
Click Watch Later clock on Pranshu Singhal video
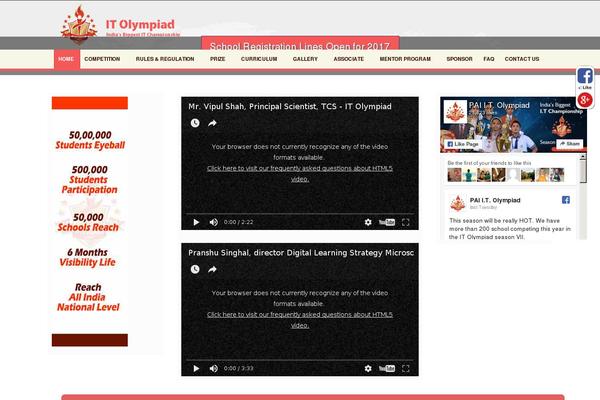point(195,269)
